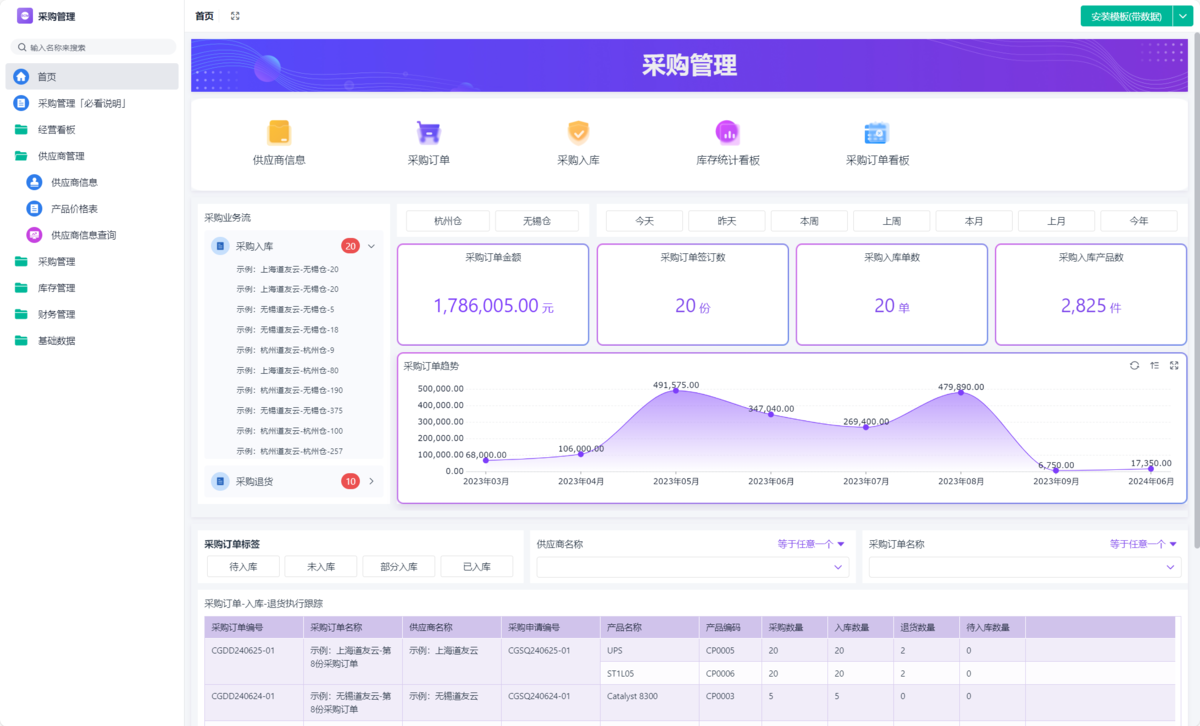Open 首页 in the sidebar menu

pos(93,76)
